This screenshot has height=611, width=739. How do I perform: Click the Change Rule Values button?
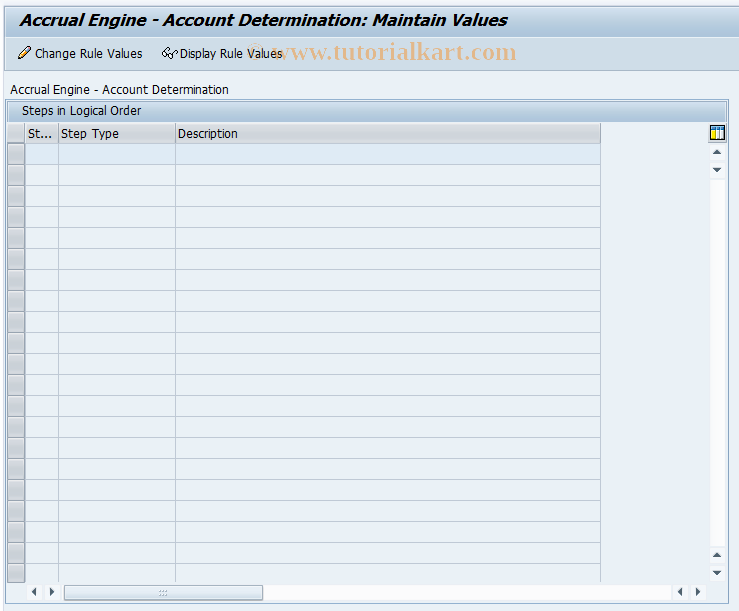coord(80,54)
